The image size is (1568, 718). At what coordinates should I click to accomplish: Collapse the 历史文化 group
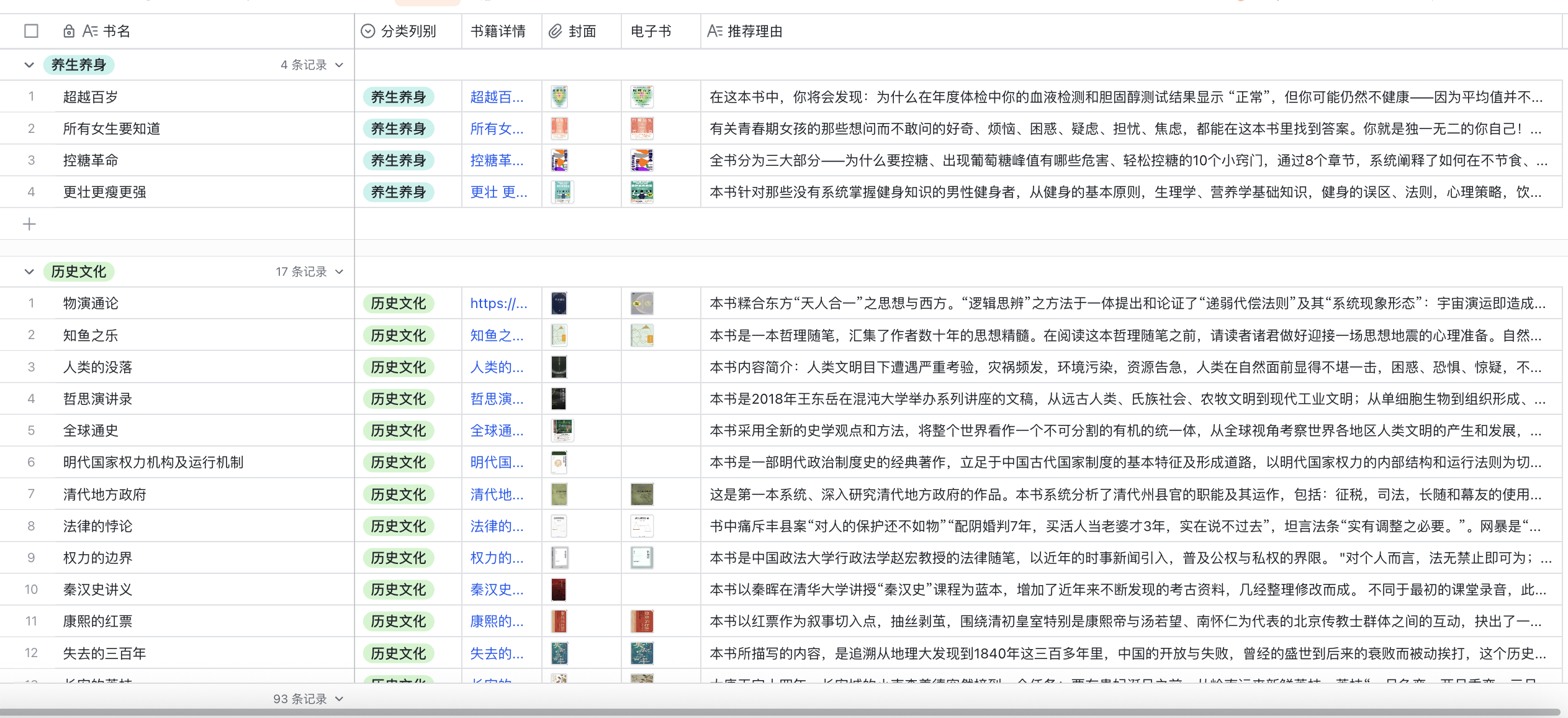[29, 271]
